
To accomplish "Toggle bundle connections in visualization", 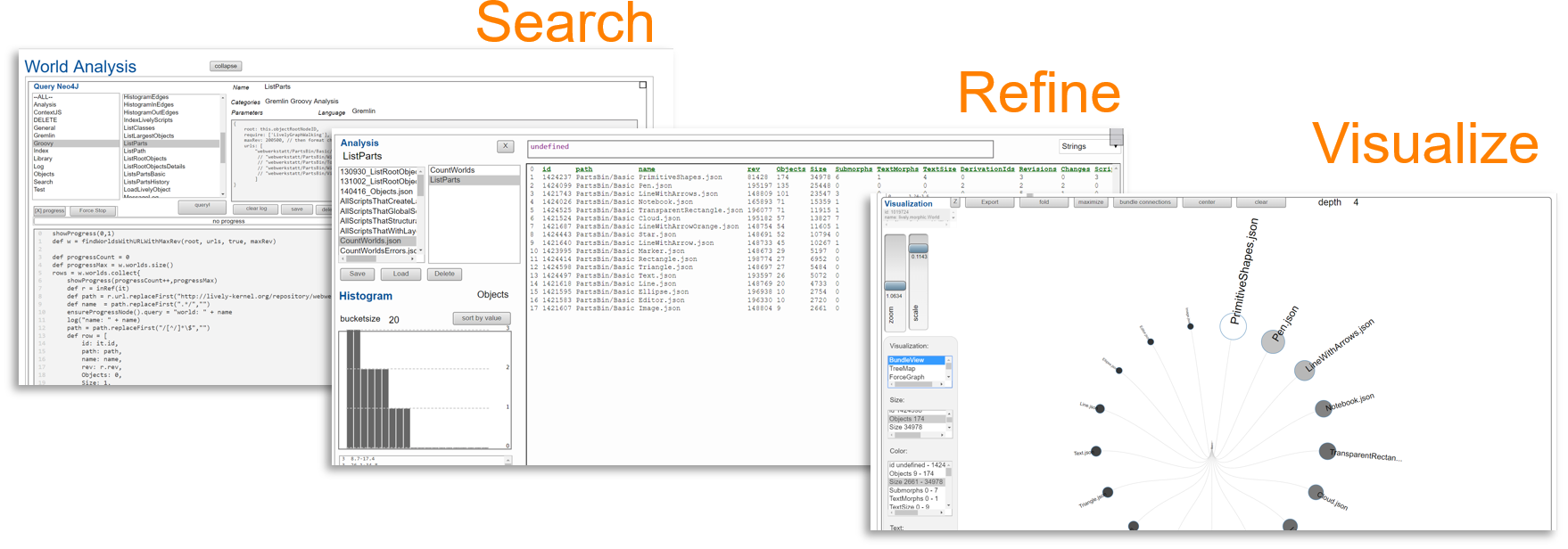I will click(x=1144, y=202).
